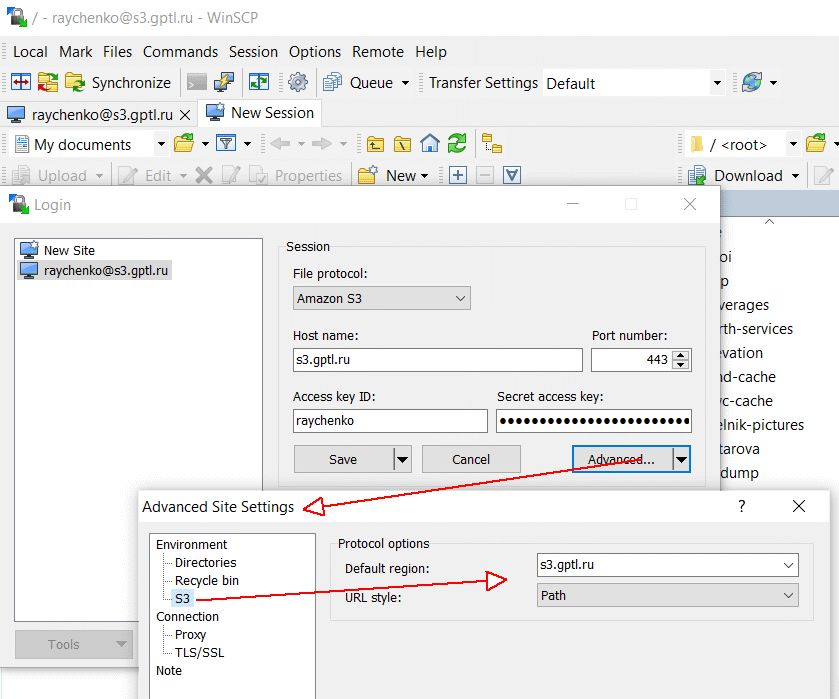Expand the Download dropdown arrow
This screenshot has width=839, height=699.
coord(795,176)
